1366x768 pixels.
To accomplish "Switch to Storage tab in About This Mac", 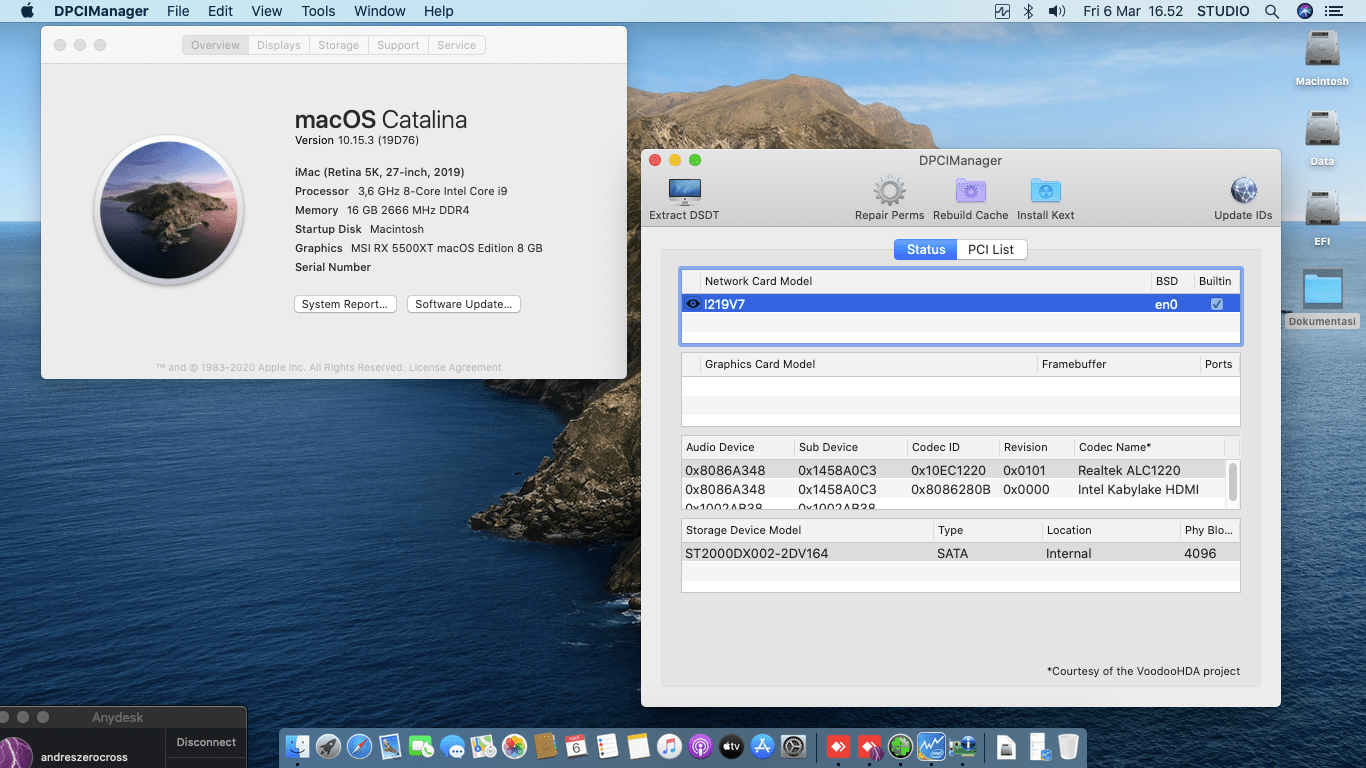I will pyautogui.click(x=338, y=45).
